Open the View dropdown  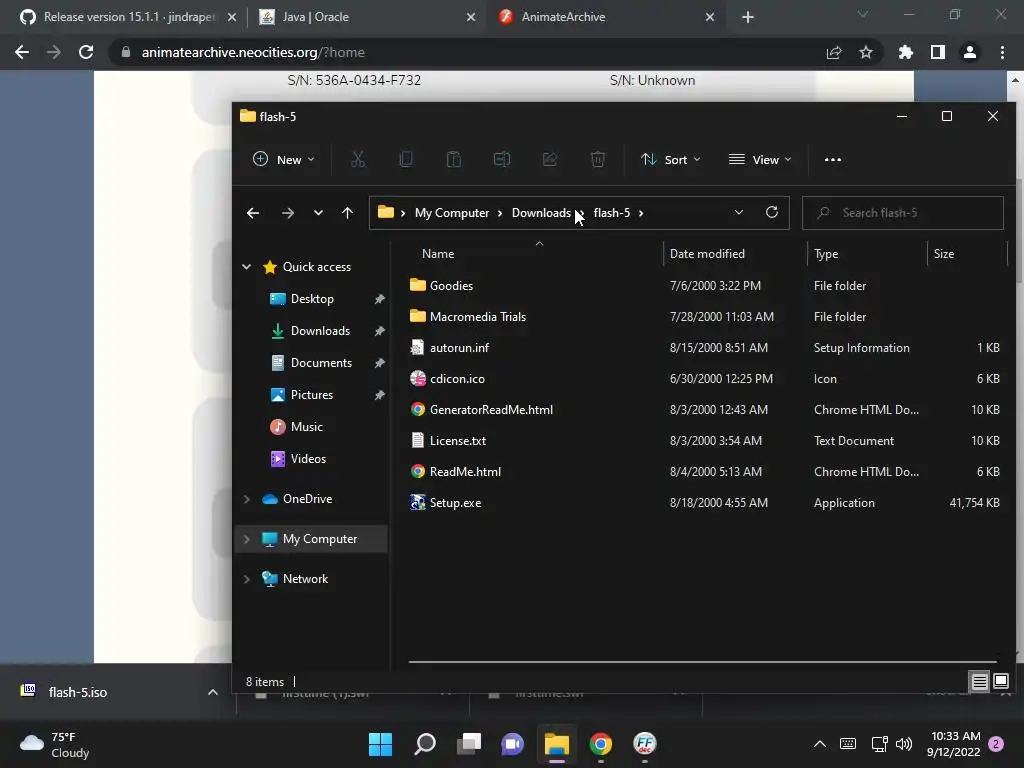(760, 159)
